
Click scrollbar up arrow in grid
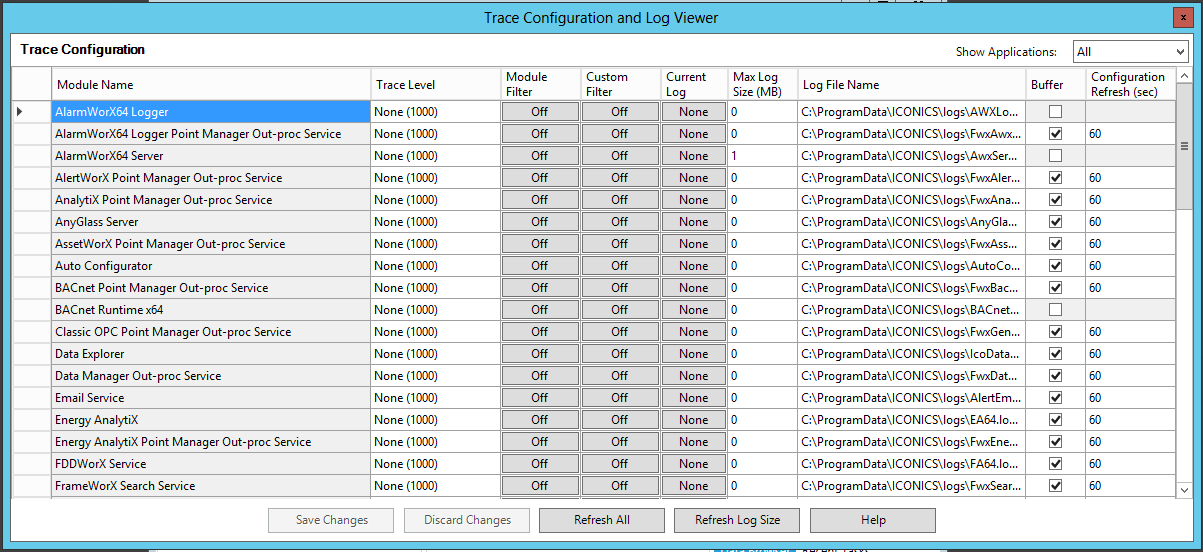point(1185,76)
